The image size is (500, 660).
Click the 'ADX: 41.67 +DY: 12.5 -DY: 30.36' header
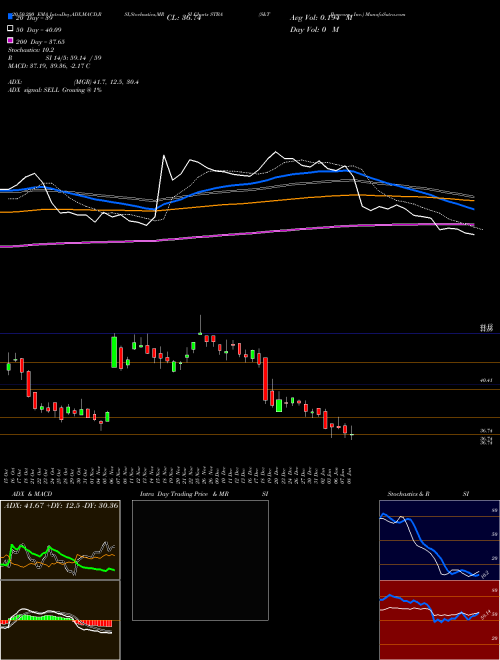(x=61, y=505)
